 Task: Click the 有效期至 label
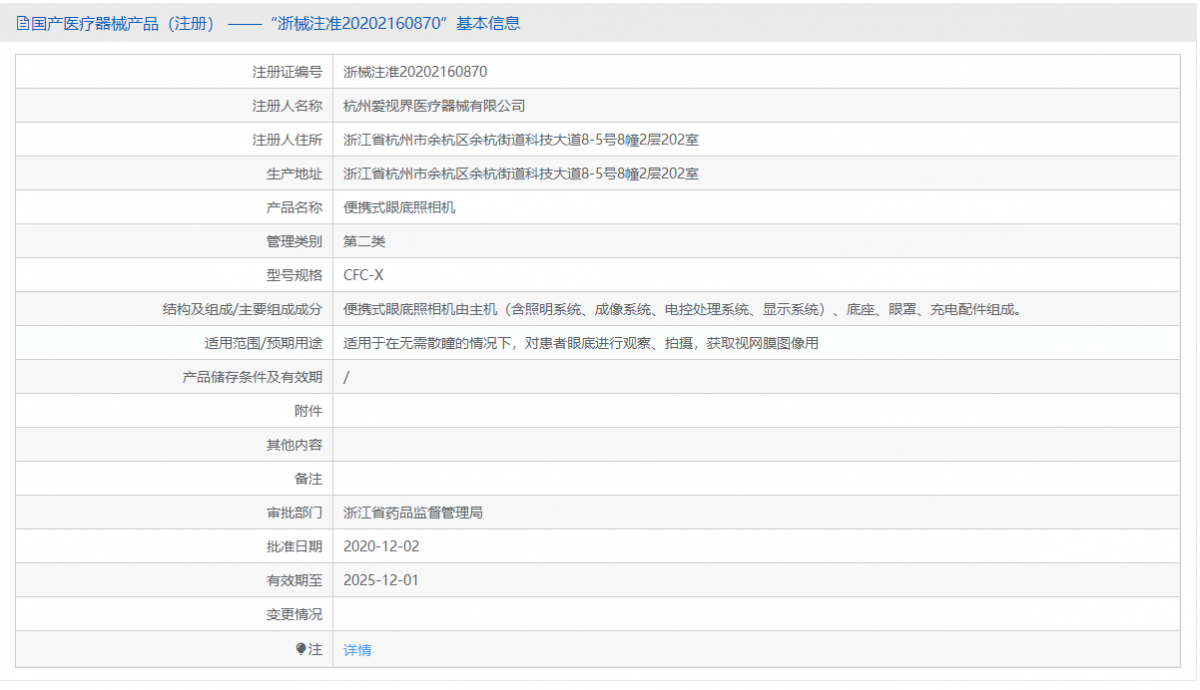(294, 582)
